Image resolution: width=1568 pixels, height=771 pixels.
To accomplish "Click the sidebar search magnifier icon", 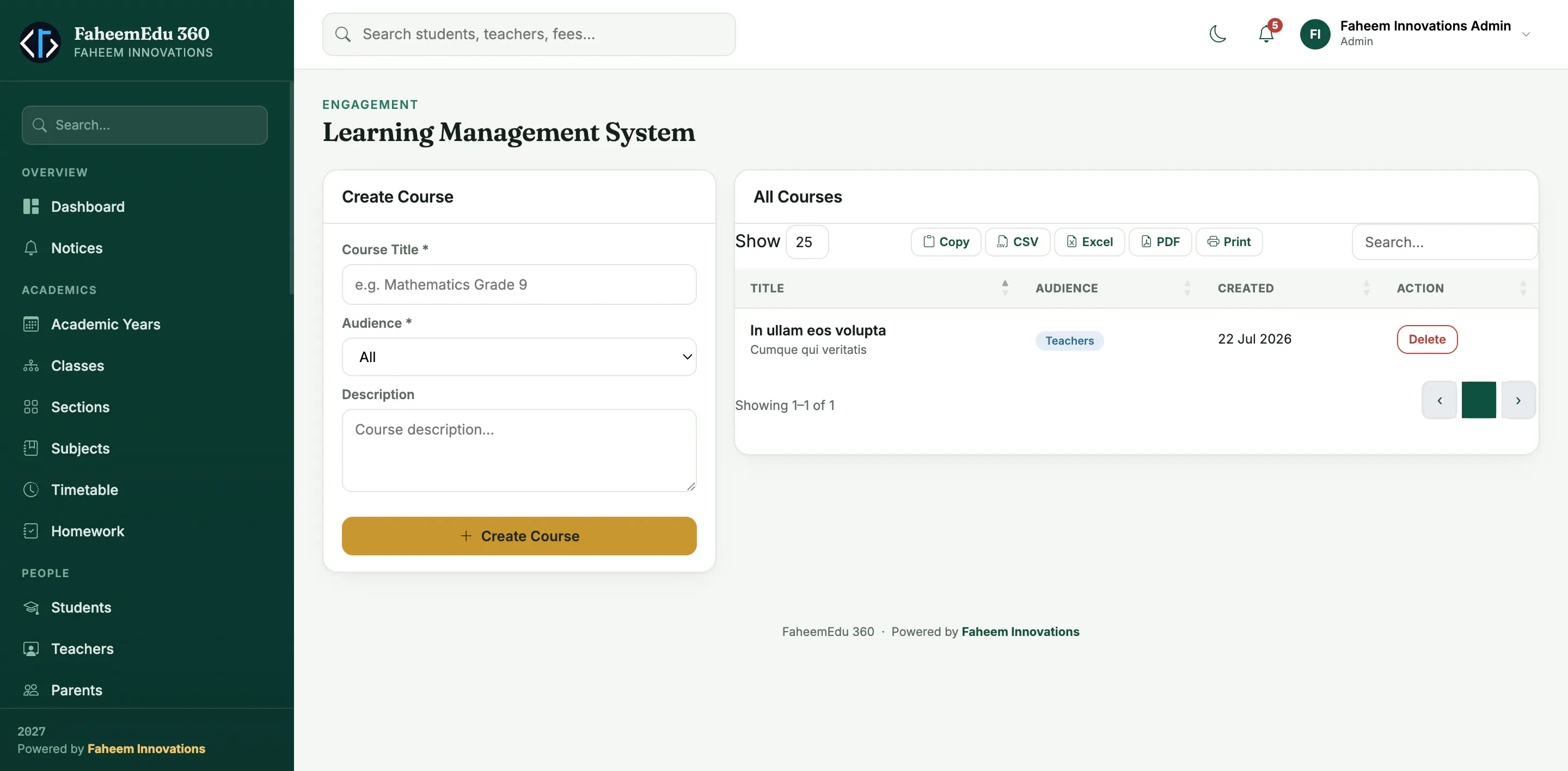I will coord(40,125).
